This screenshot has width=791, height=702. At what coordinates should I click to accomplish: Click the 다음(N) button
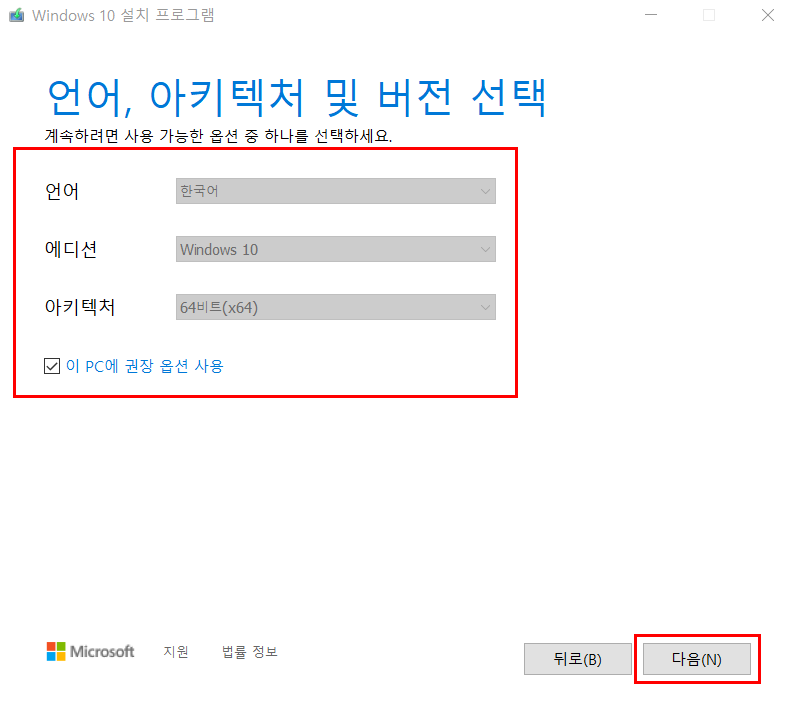pyautogui.click(x=697, y=659)
